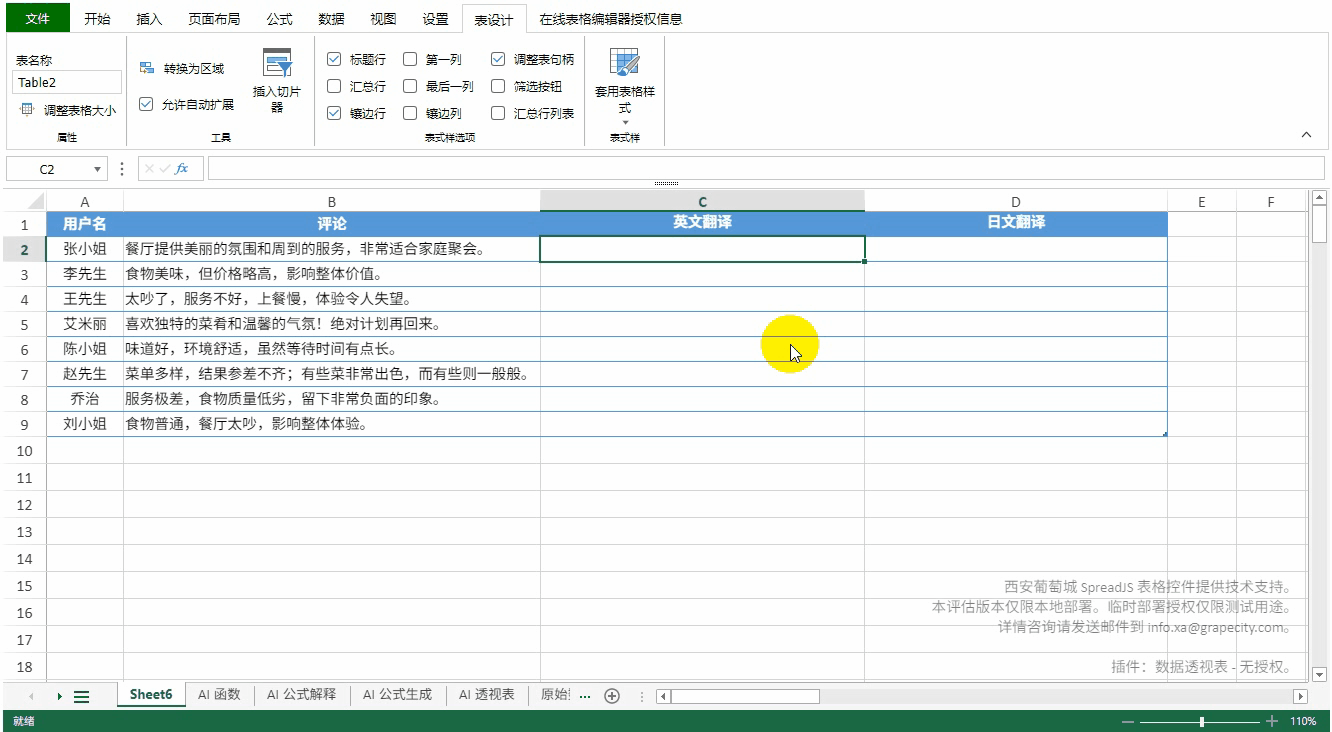1332x732 pixels.
Task: Select row 5 header
Action: click(x=25, y=325)
